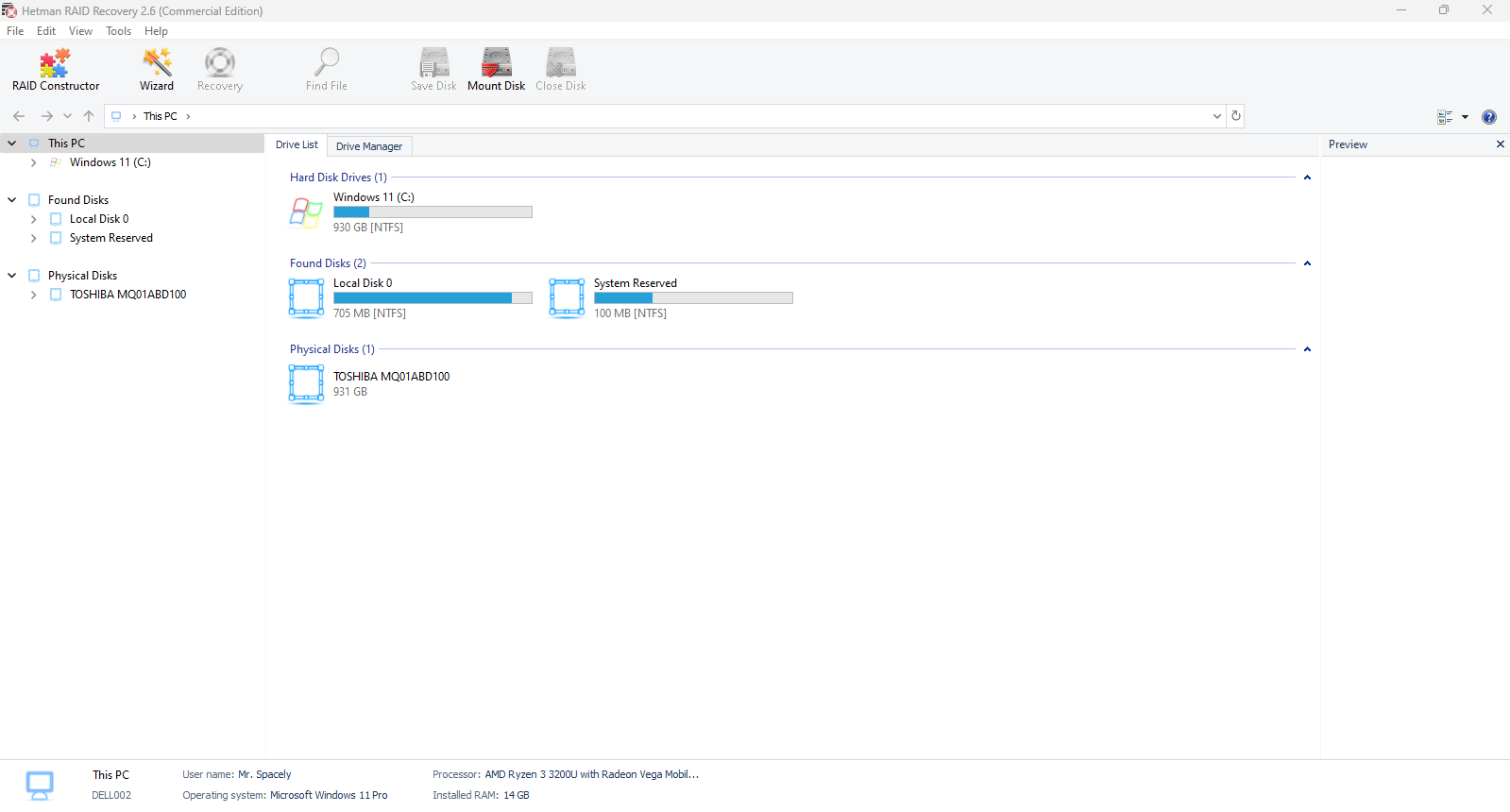Click the Close Disk toolbar icon
Screen dimensions: 1510x812
pos(561,69)
